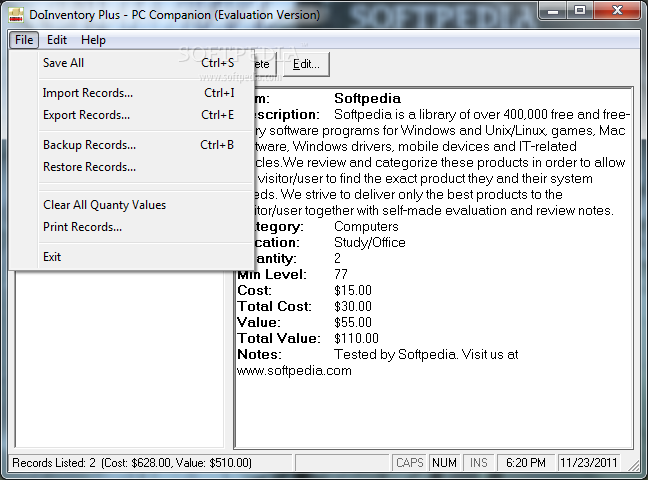Click the Total Cost: label
This screenshot has width=648, height=480.
tap(274, 306)
